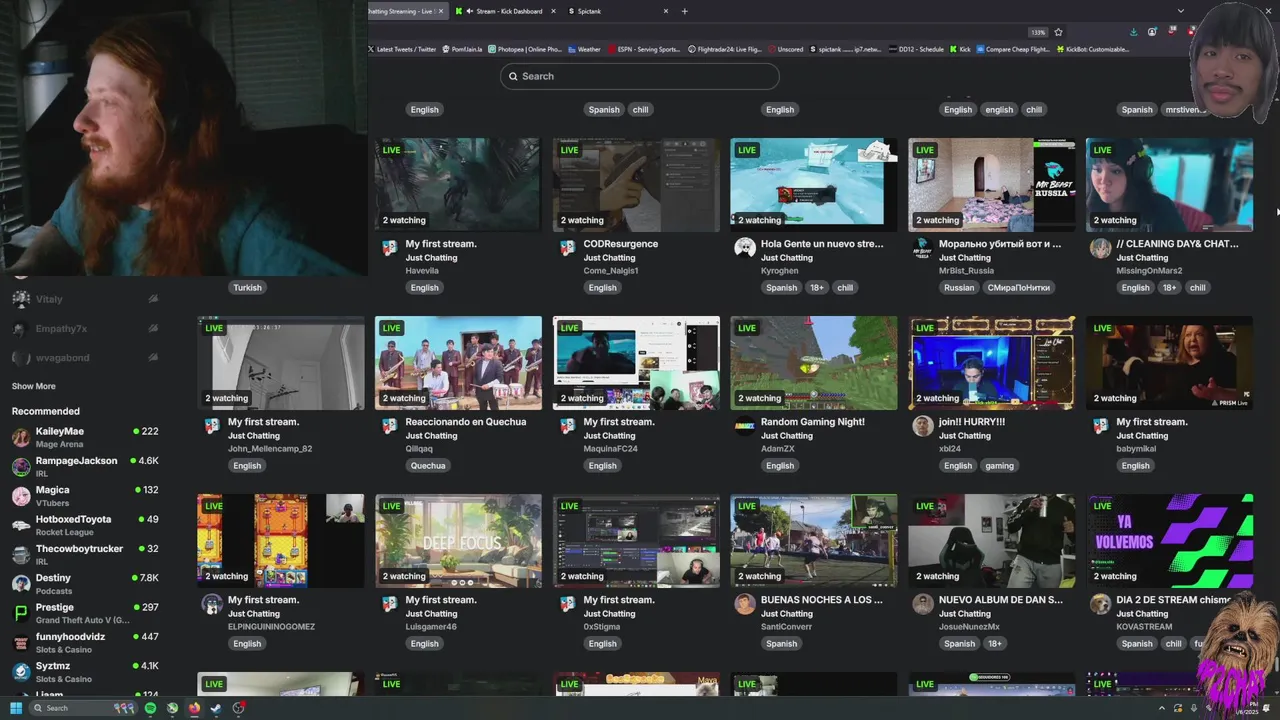This screenshot has height=720, width=1280.
Task: Select the Russian tag under MrBist_Russia
Action: pyautogui.click(x=958, y=287)
